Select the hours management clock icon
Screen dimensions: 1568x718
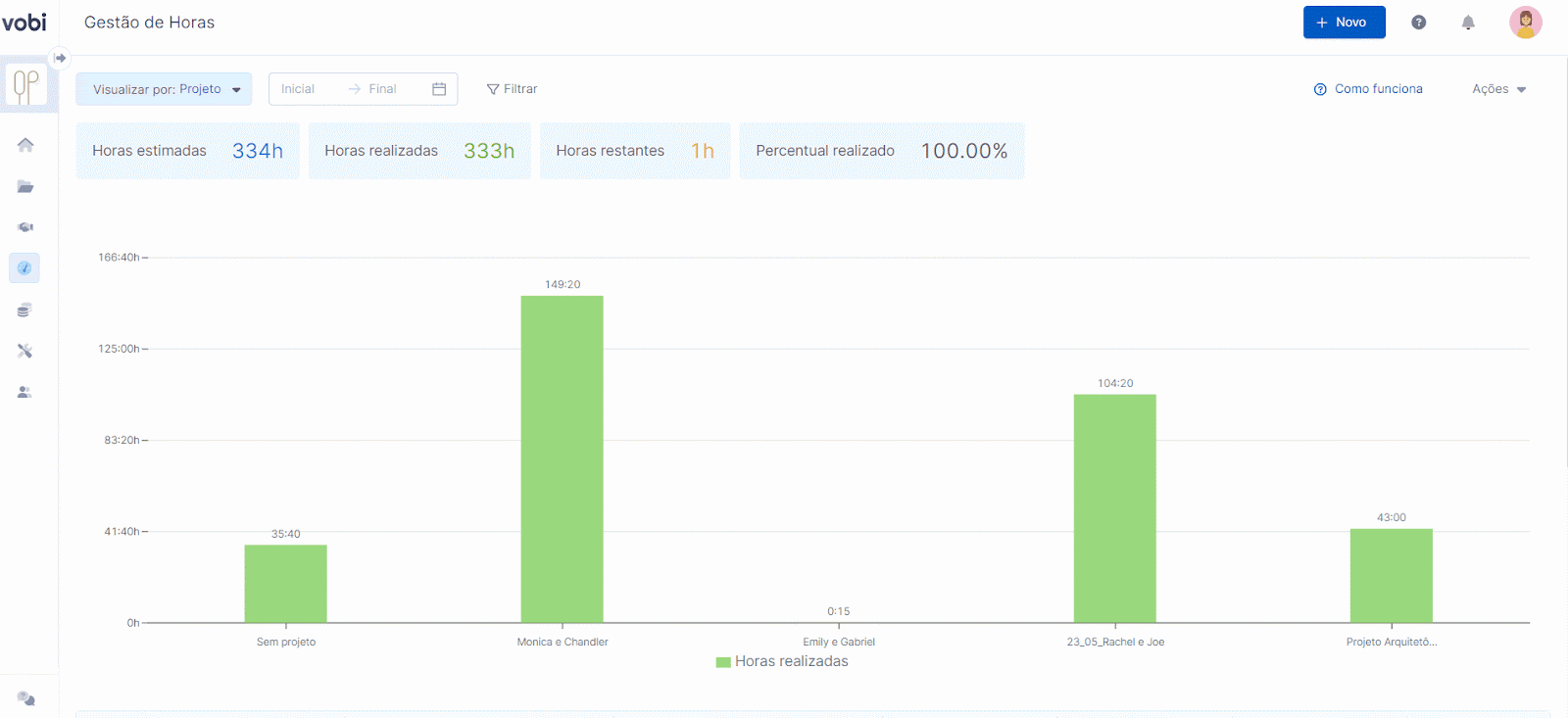click(24, 268)
